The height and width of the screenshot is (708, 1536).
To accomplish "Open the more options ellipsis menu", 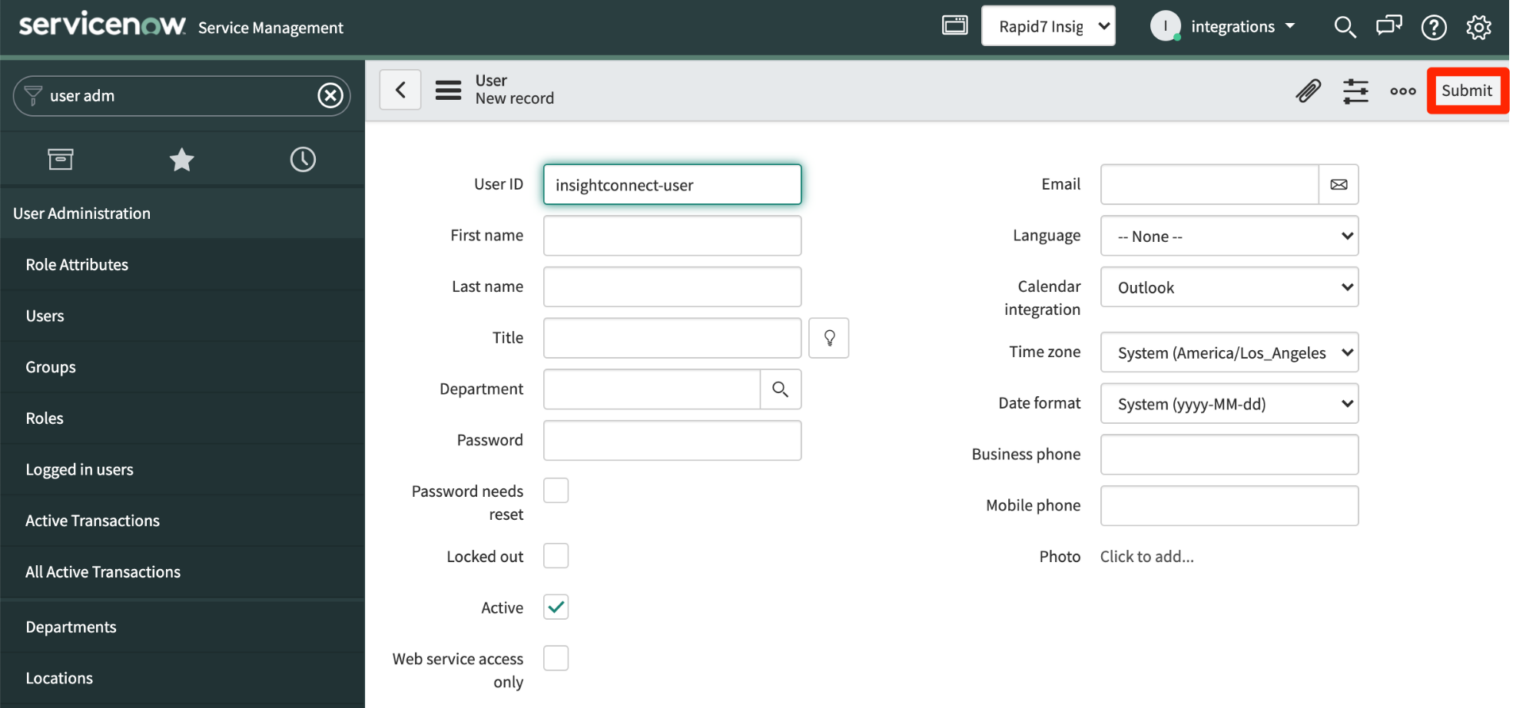I will click(1402, 90).
